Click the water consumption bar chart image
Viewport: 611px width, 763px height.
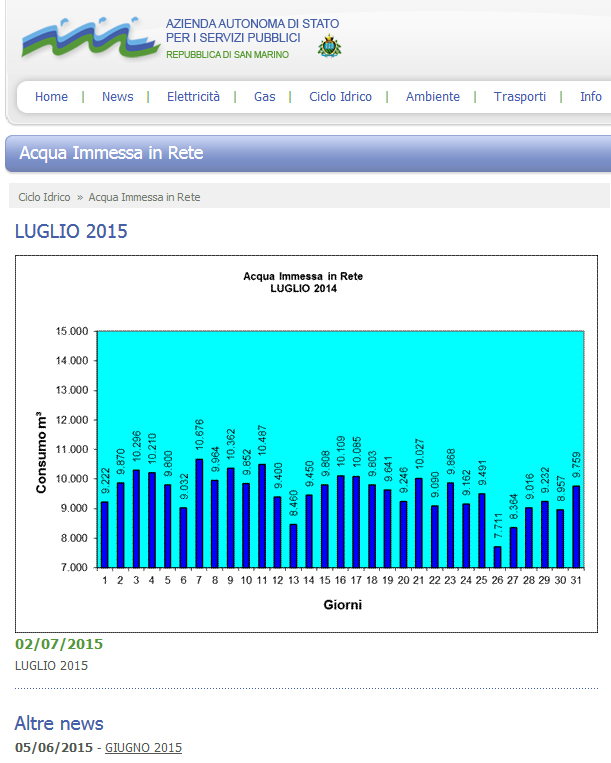click(x=306, y=443)
